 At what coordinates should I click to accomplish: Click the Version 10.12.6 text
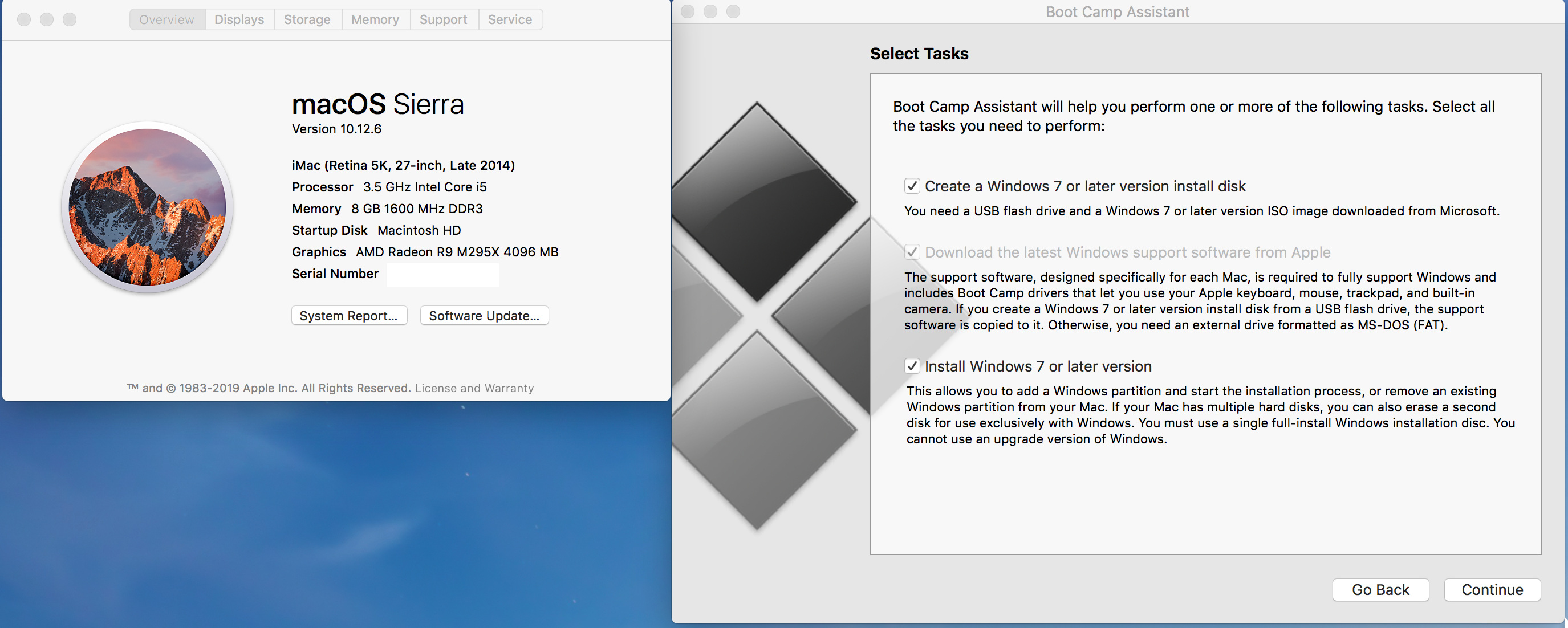tap(336, 129)
